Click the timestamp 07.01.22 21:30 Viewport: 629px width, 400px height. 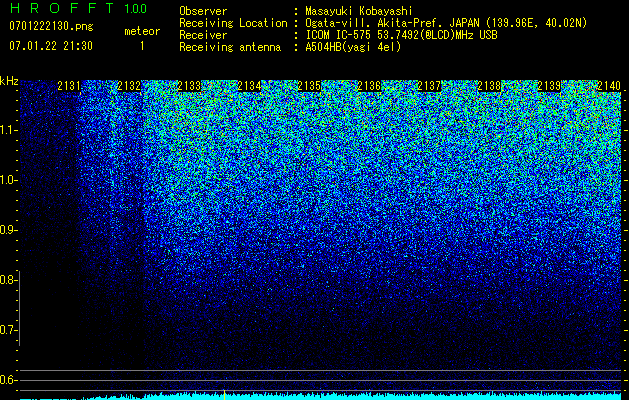pos(51,46)
